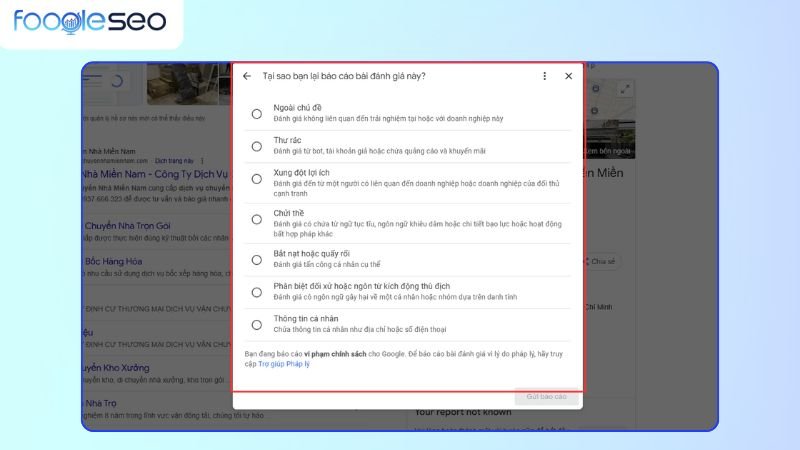The height and width of the screenshot is (450, 800).
Task: Select "Phân biệt đối xử" radio option
Action: point(257,292)
